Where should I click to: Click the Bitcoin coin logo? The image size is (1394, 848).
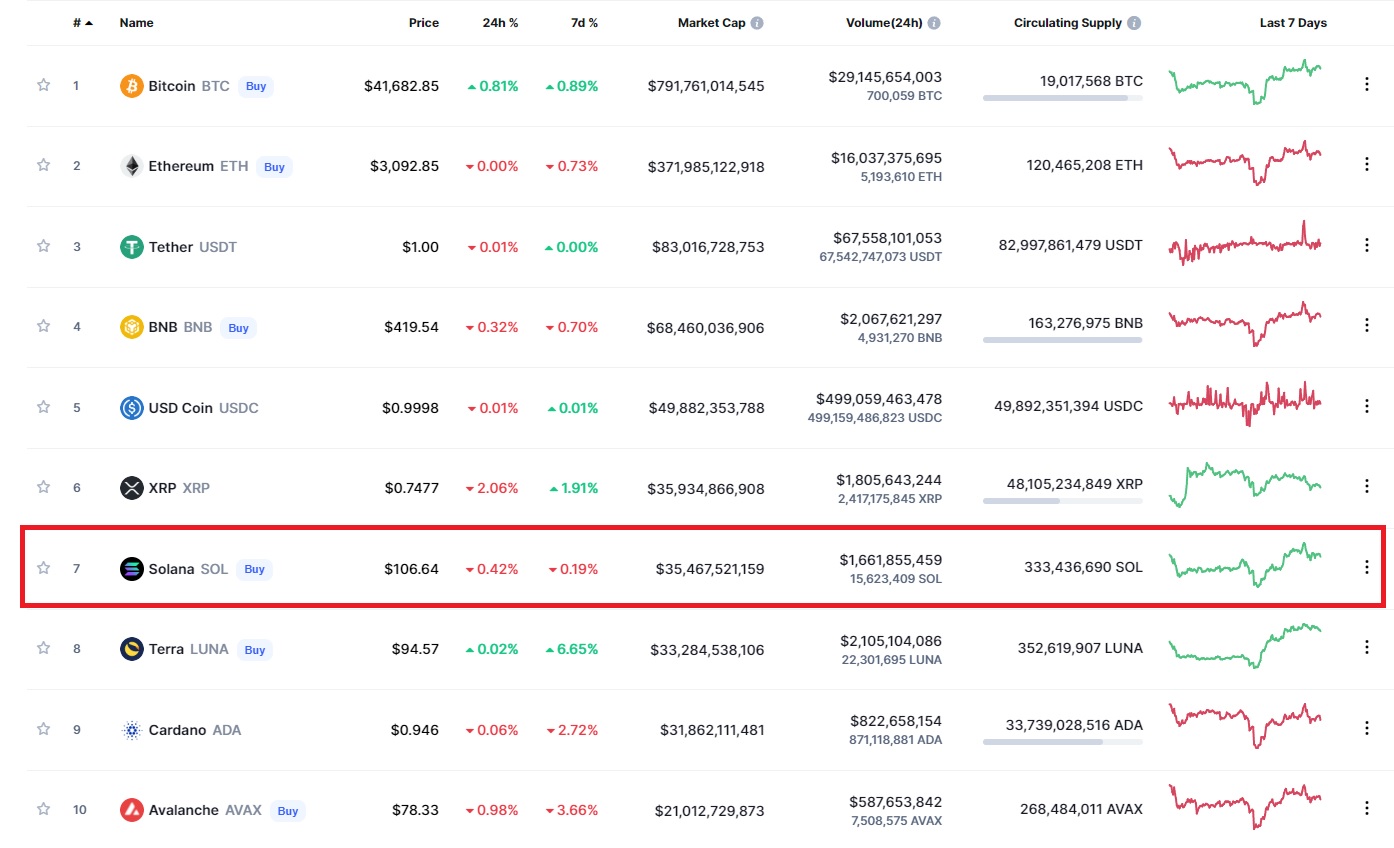[x=132, y=86]
